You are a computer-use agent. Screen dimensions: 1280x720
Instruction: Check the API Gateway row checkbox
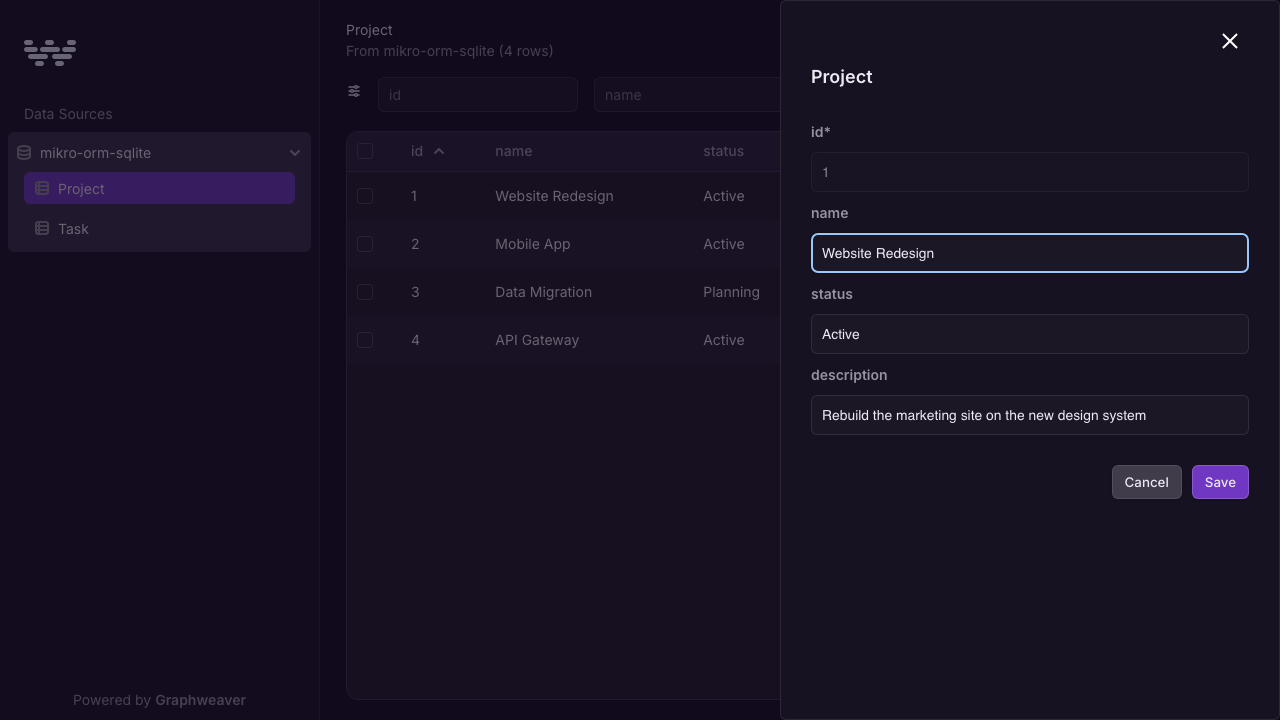tap(365, 340)
